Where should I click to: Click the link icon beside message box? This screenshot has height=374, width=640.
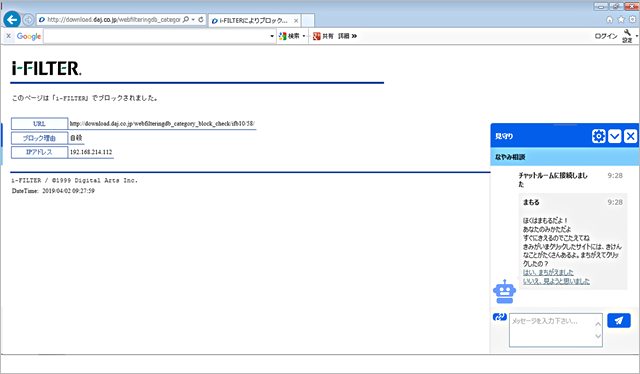[x=500, y=317]
